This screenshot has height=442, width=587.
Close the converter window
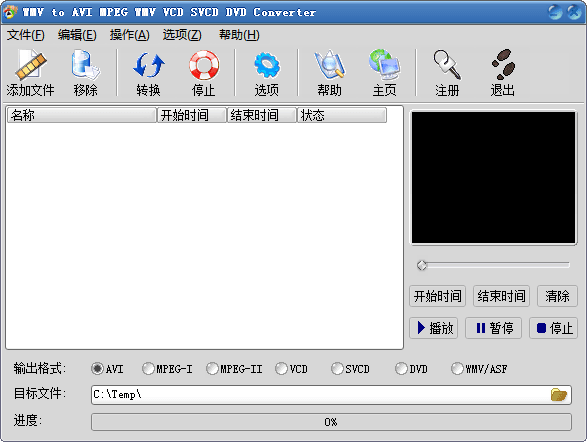(574, 12)
